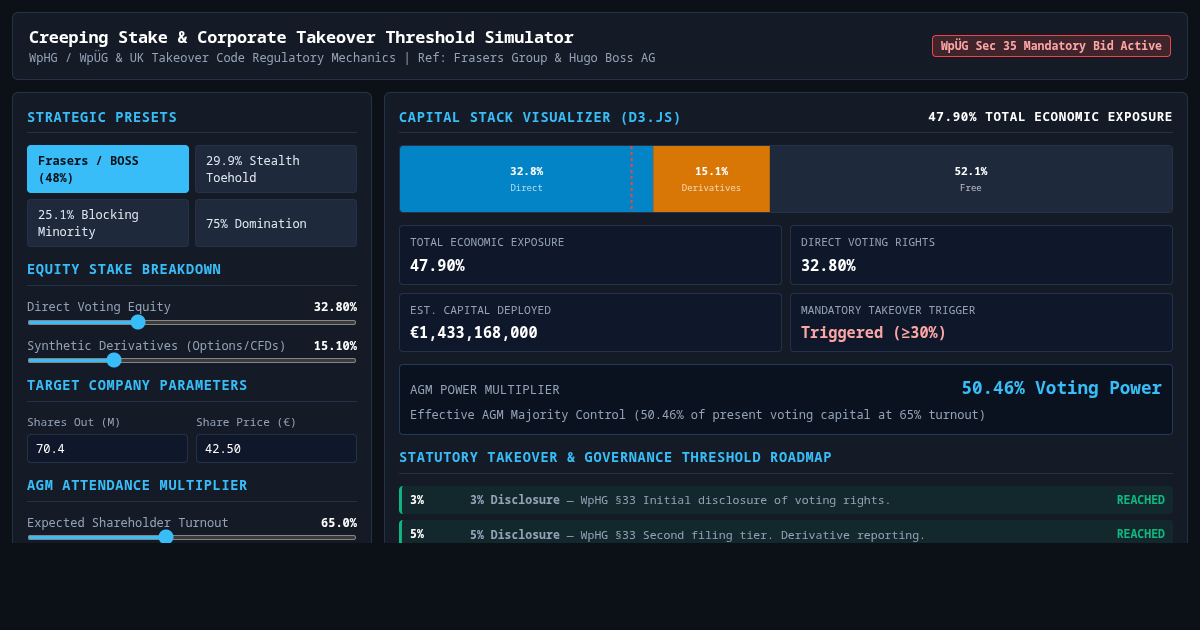Click the 5% Disclosure roadmap row
Viewport: 1200px width, 630px height.
pyautogui.click(x=786, y=534)
